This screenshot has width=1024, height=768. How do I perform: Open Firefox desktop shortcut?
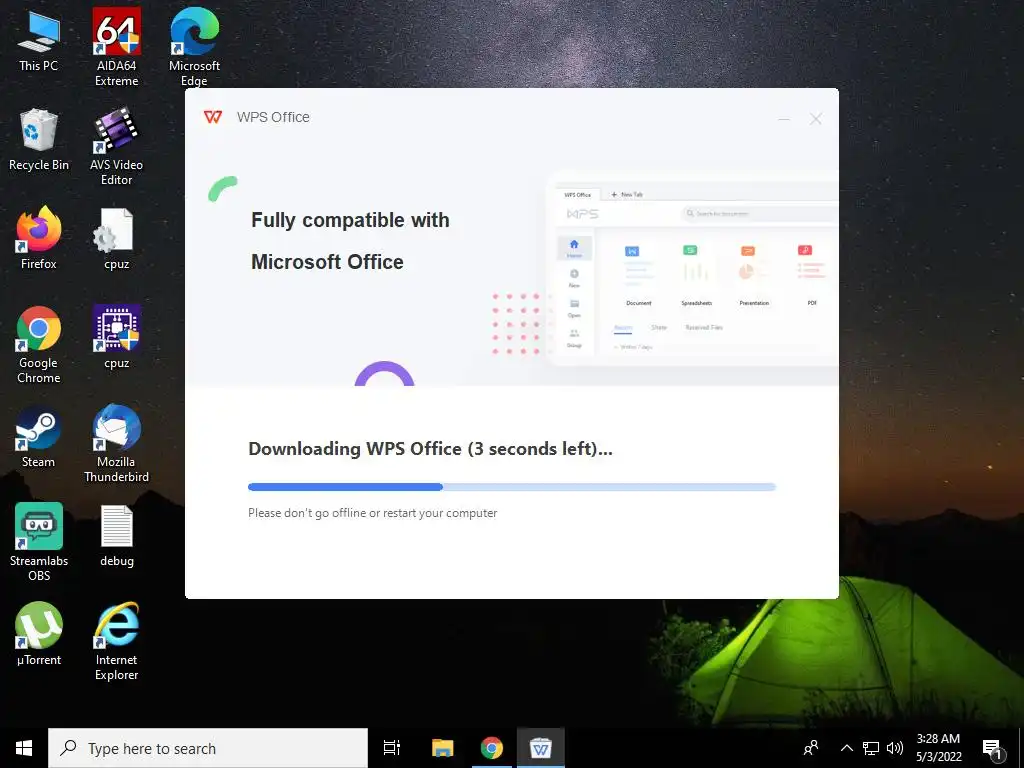tap(39, 238)
